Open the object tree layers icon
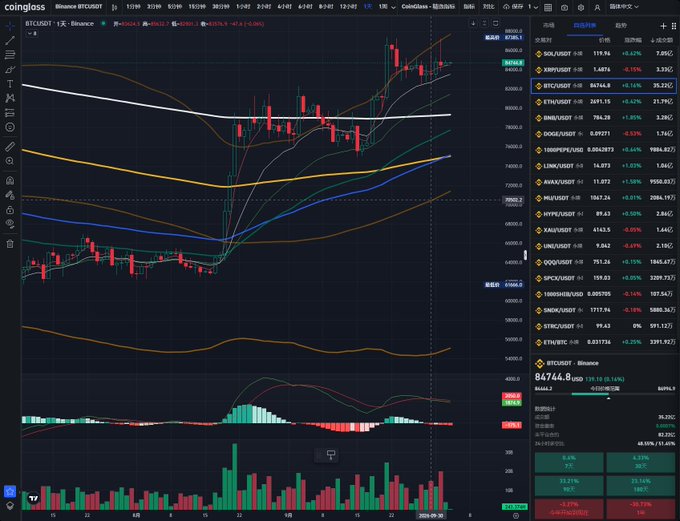This screenshot has height=521, width=680. (10, 506)
